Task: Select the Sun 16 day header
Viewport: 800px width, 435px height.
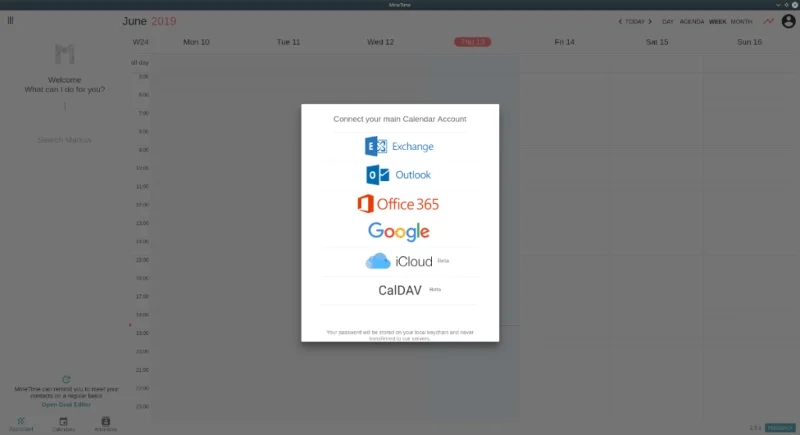Action: click(749, 42)
